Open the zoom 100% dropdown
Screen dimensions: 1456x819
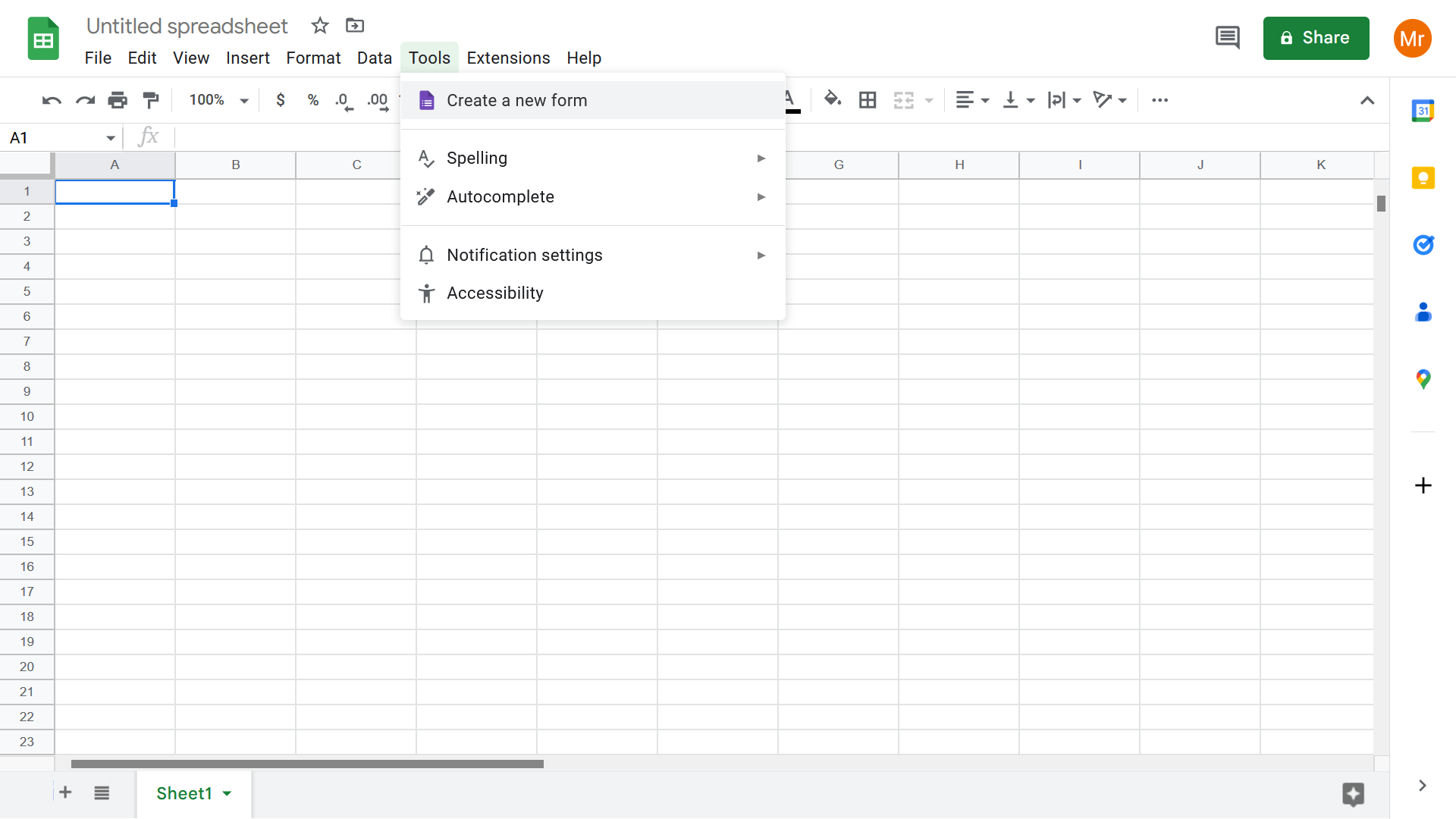coord(218,100)
